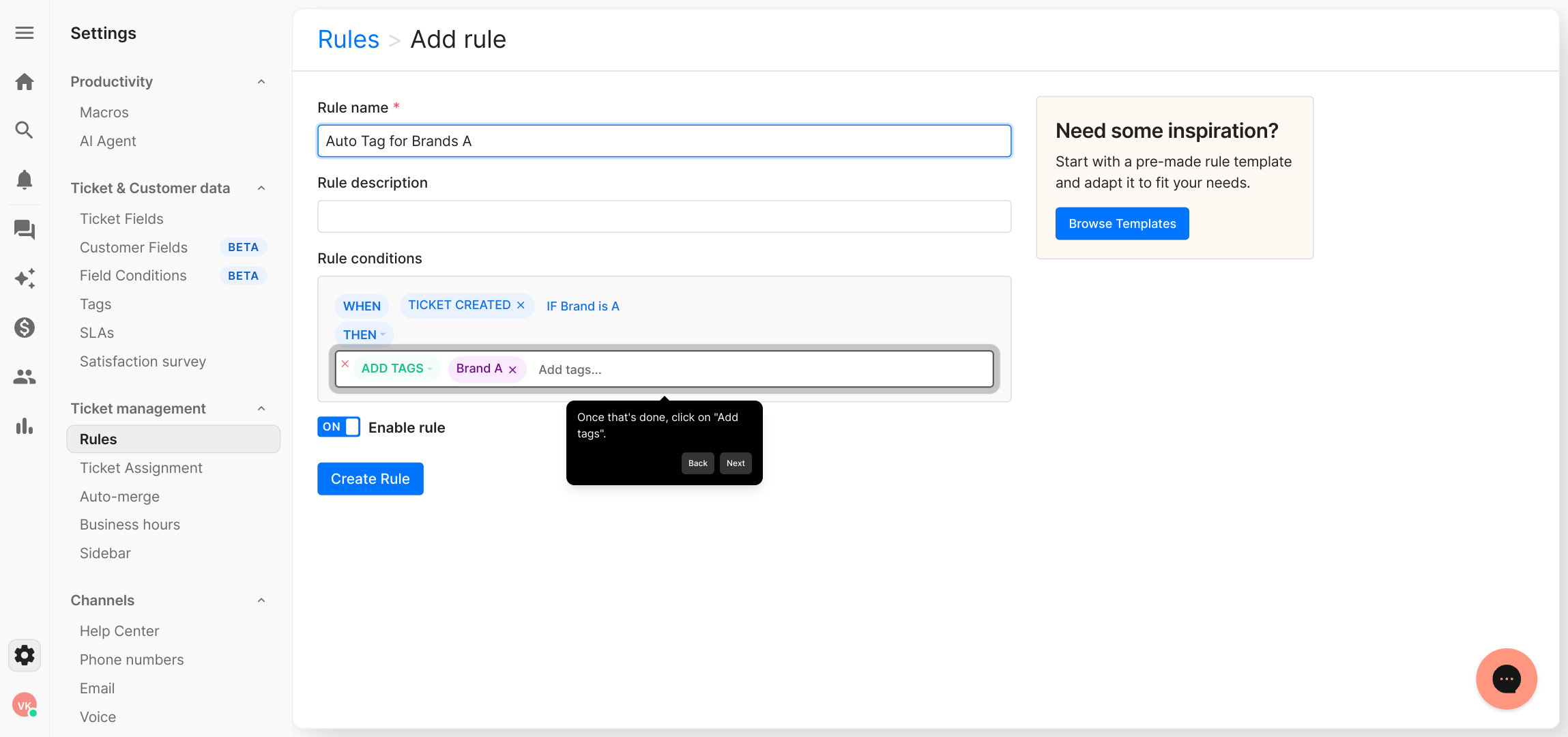The width and height of the screenshot is (1568, 737).
Task: Open Customer Fields settings
Action: pos(134,248)
